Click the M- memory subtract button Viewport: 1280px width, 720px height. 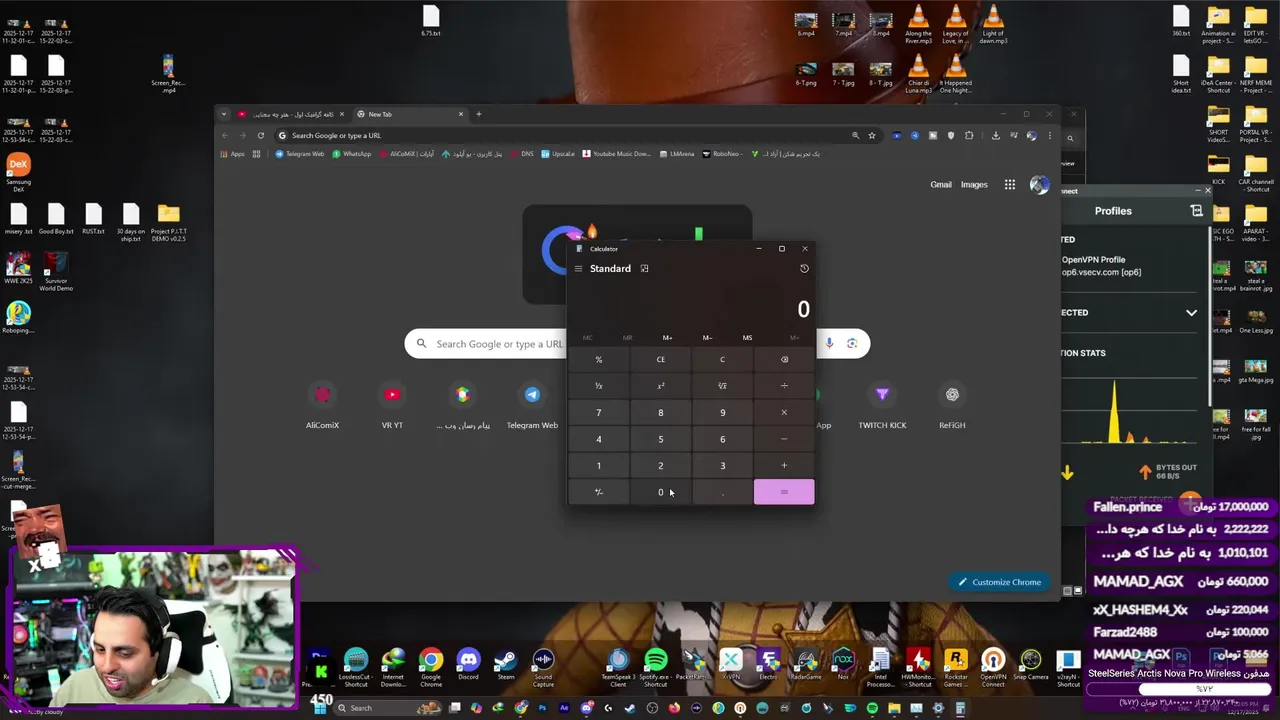707,338
